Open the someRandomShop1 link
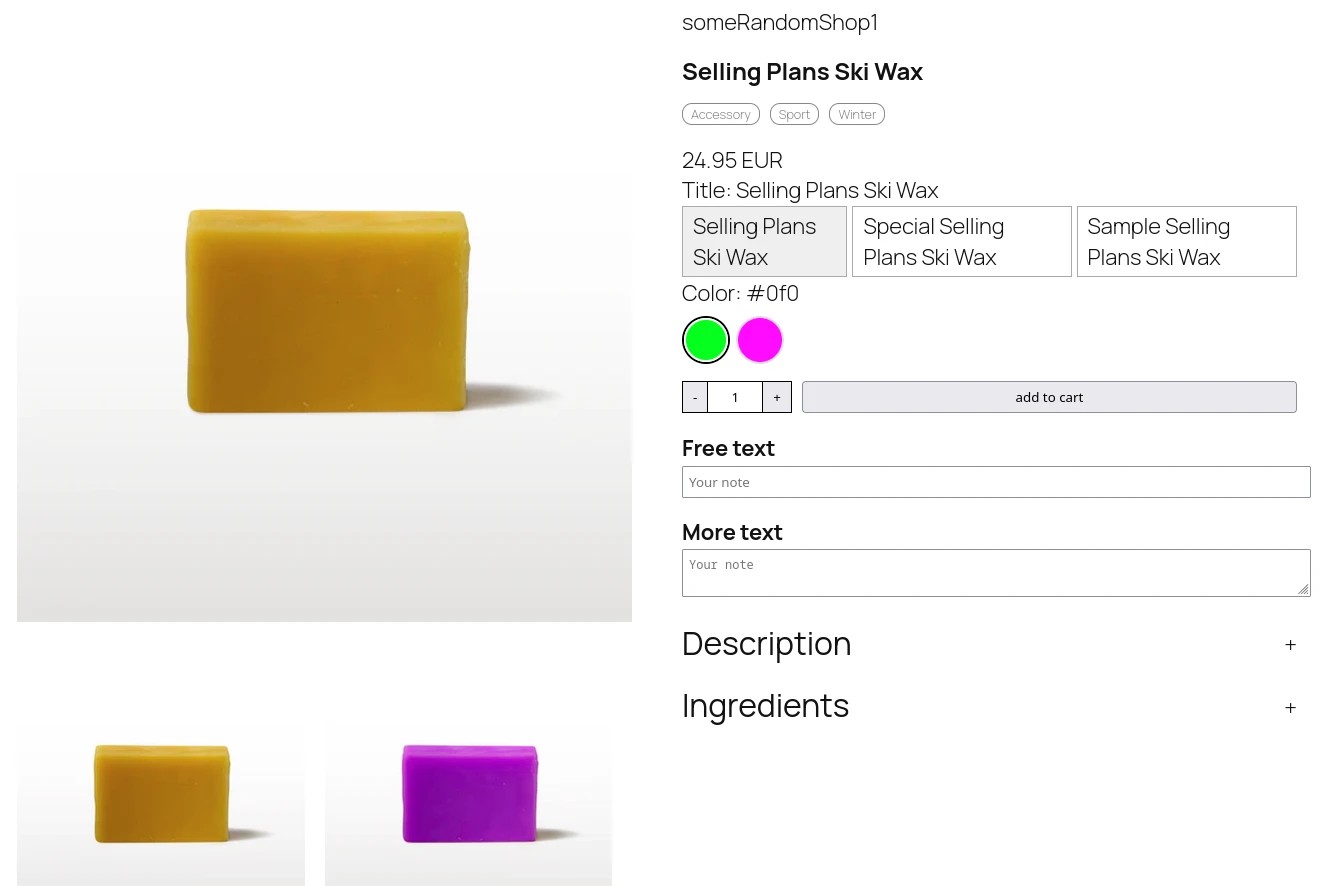 (780, 22)
